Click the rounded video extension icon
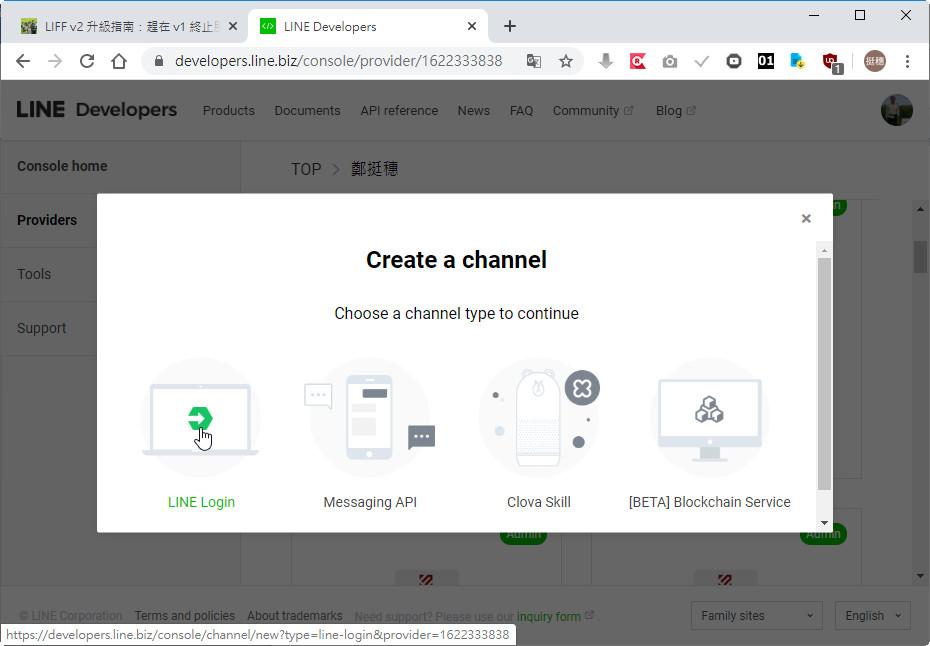The height and width of the screenshot is (646, 930). point(734,61)
